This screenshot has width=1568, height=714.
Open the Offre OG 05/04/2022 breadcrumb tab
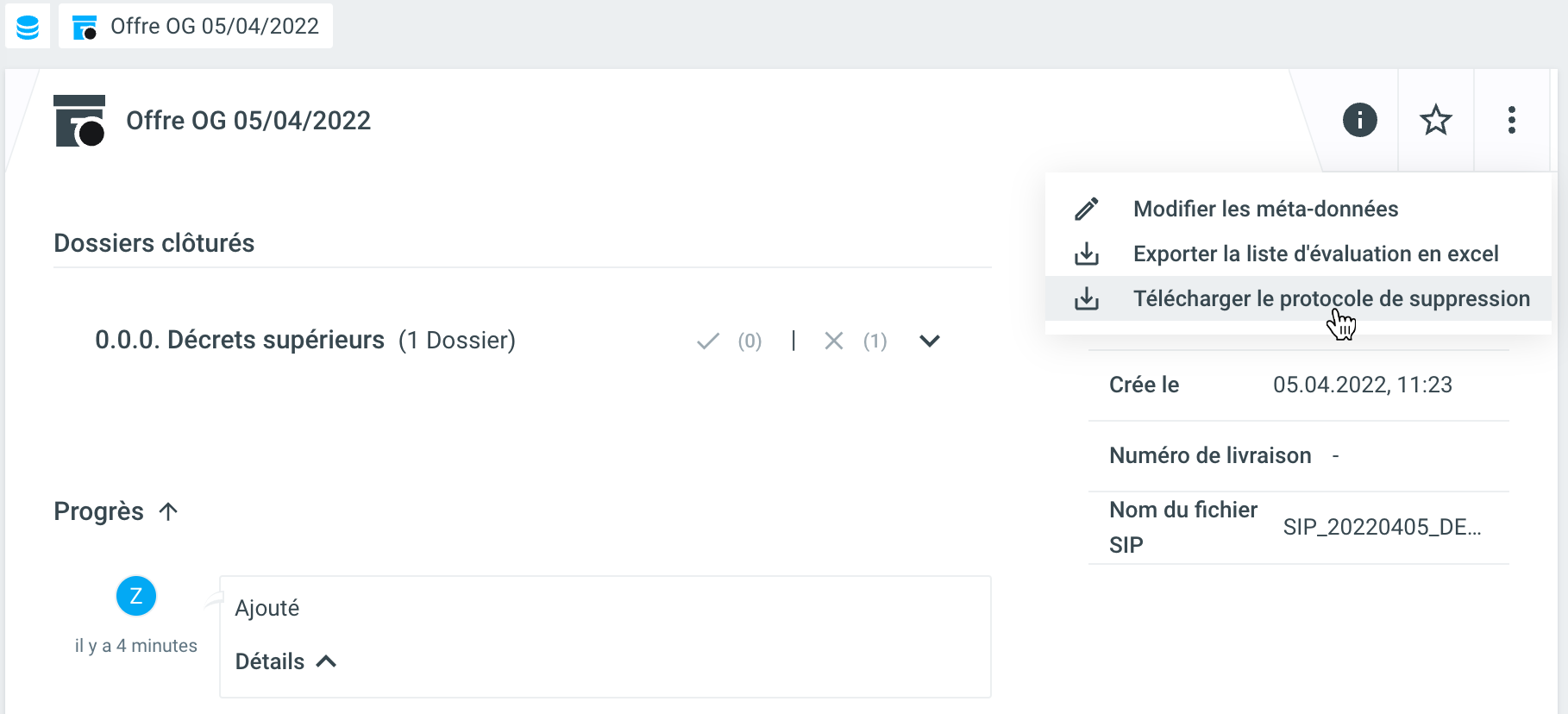[197, 27]
